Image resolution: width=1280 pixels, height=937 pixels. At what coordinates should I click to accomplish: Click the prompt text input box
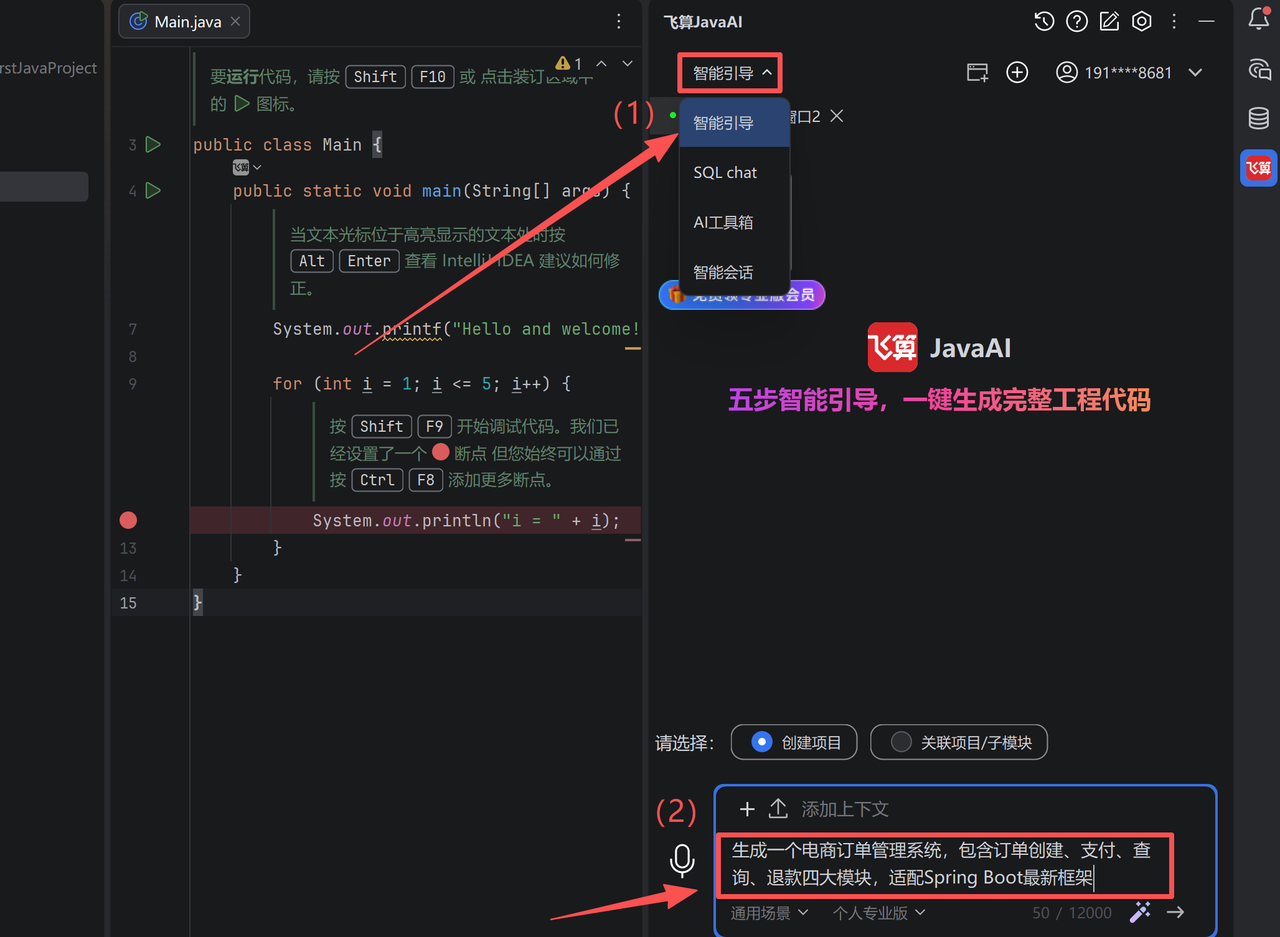point(944,865)
